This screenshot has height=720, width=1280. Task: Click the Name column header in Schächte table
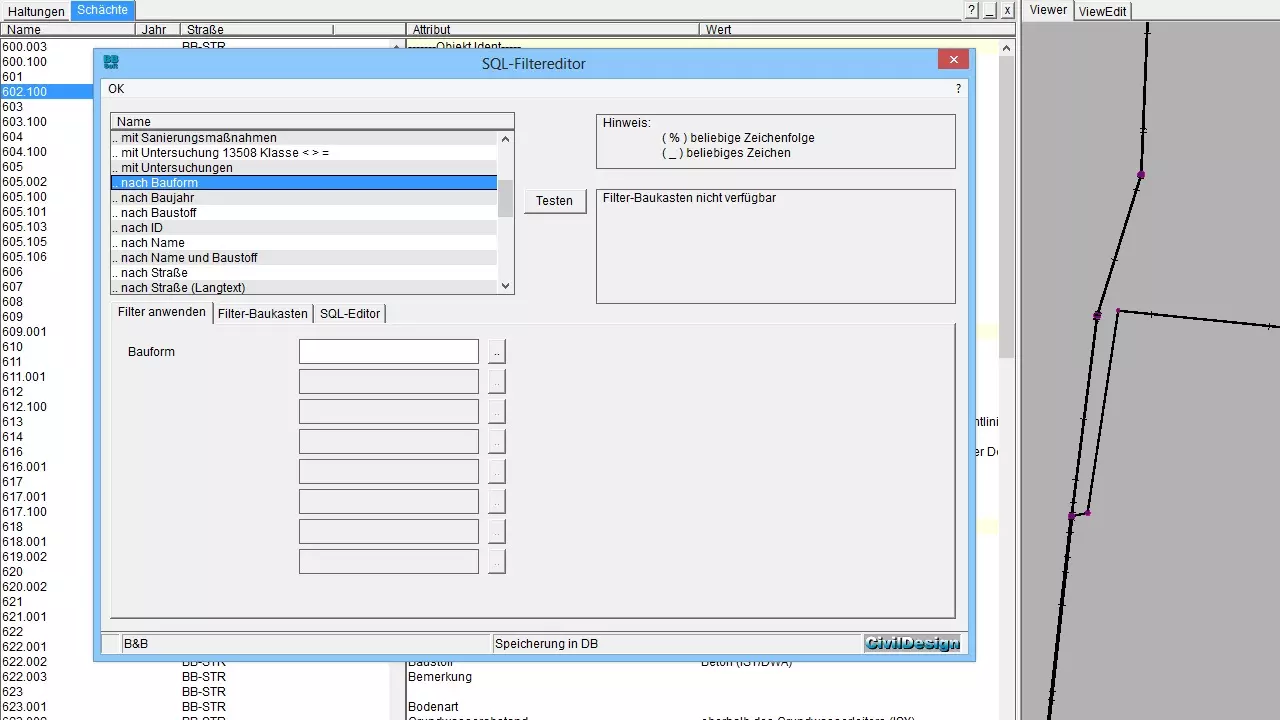point(68,30)
